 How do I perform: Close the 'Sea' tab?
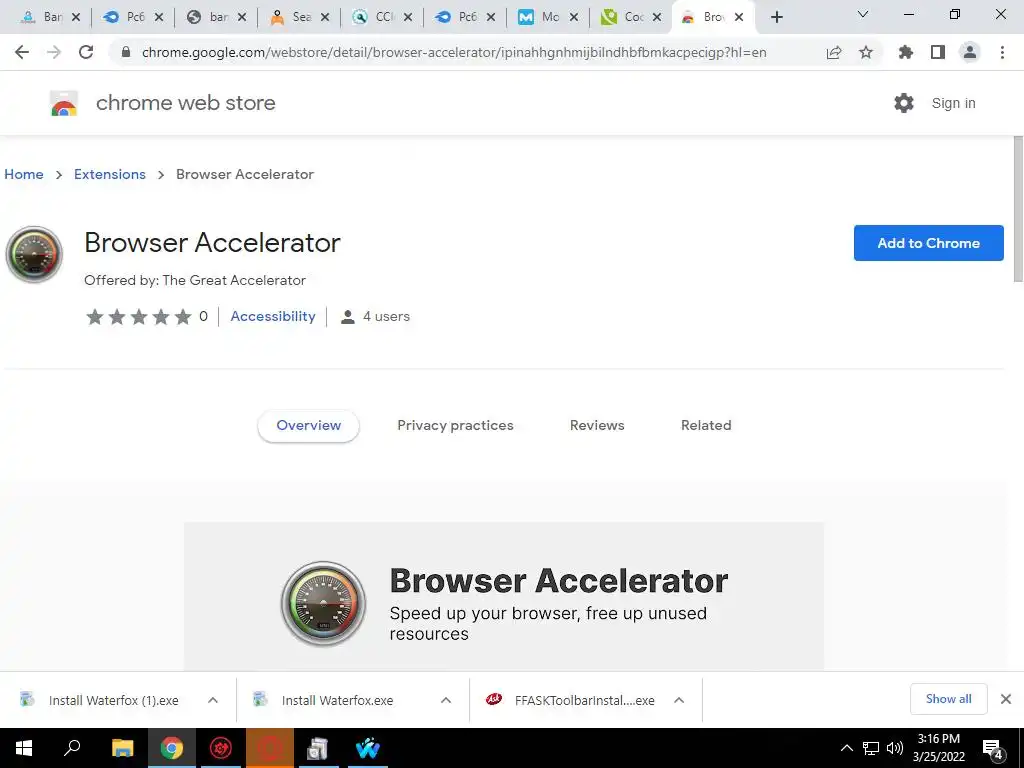(325, 18)
